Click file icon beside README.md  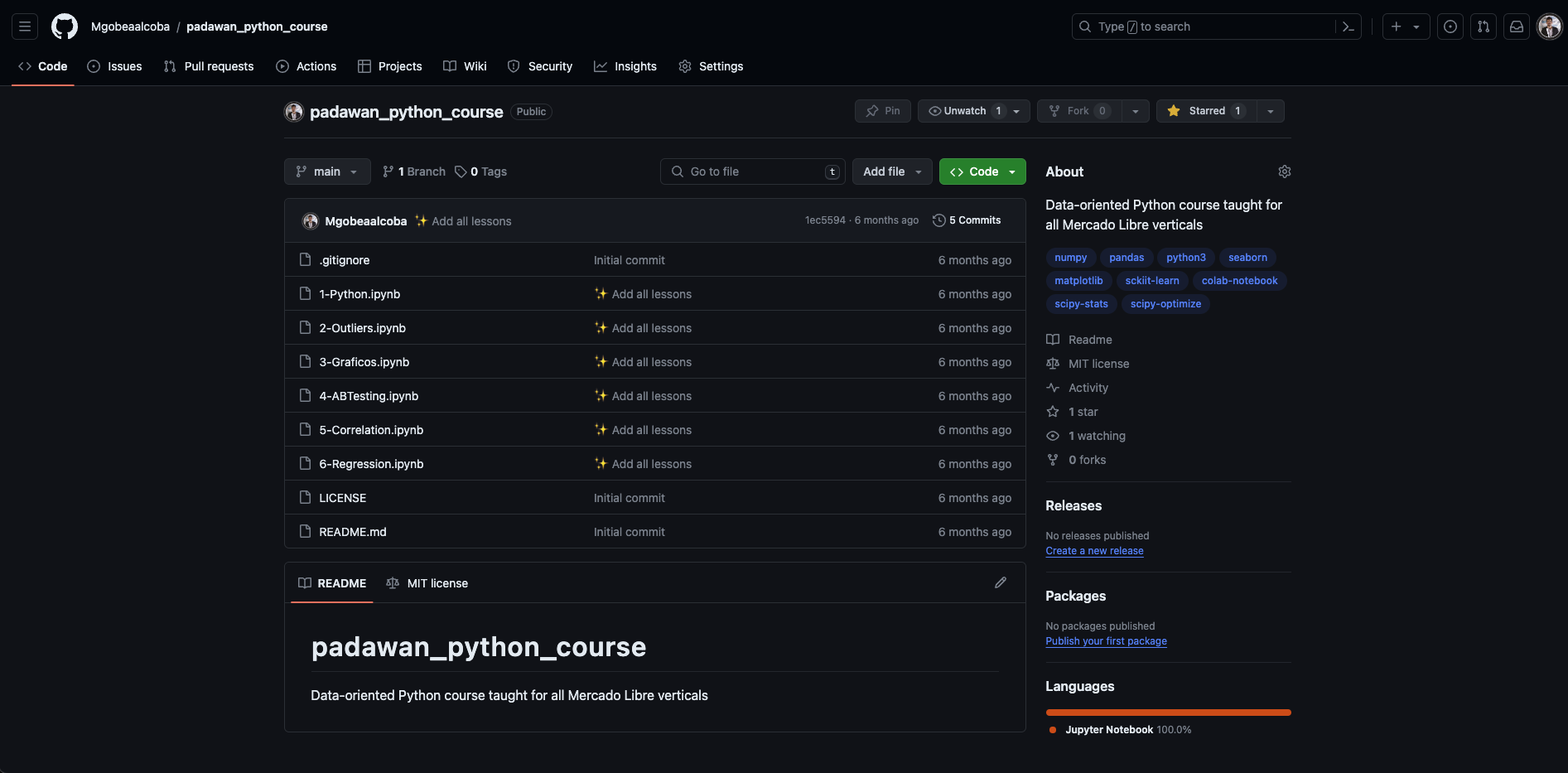pos(305,532)
